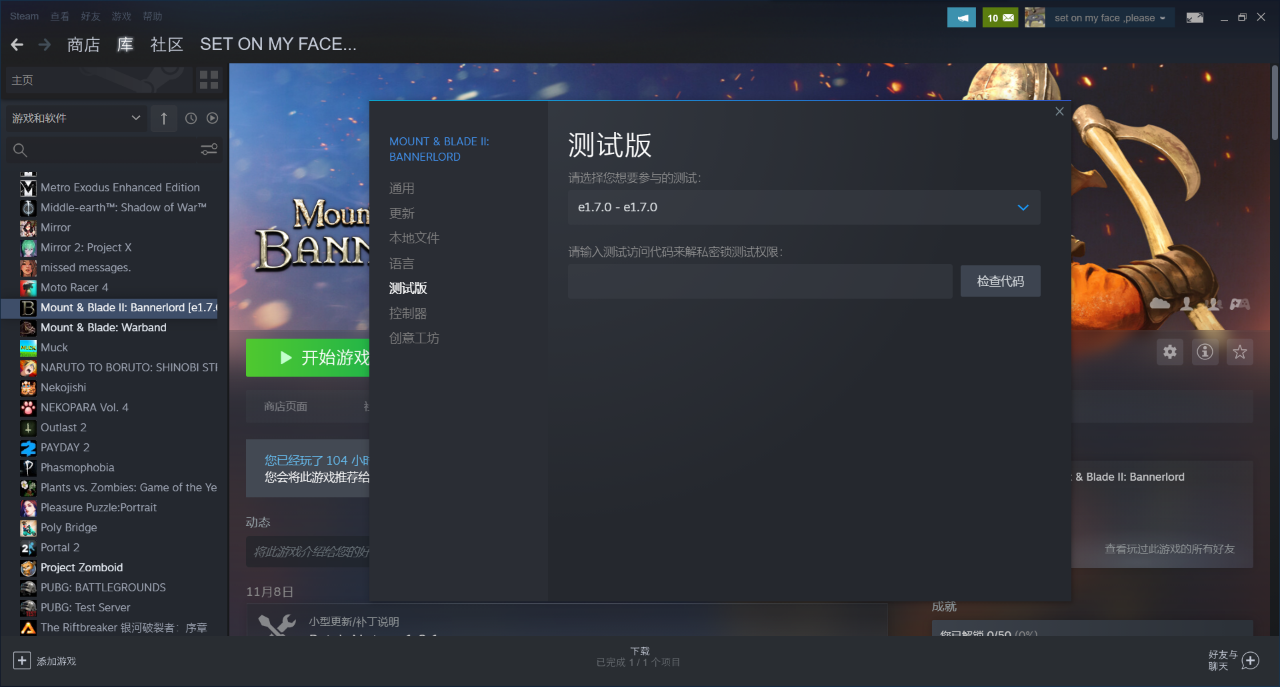The height and width of the screenshot is (687, 1280).
Task: Click the green 开始游戏 play button
Action: 308,358
